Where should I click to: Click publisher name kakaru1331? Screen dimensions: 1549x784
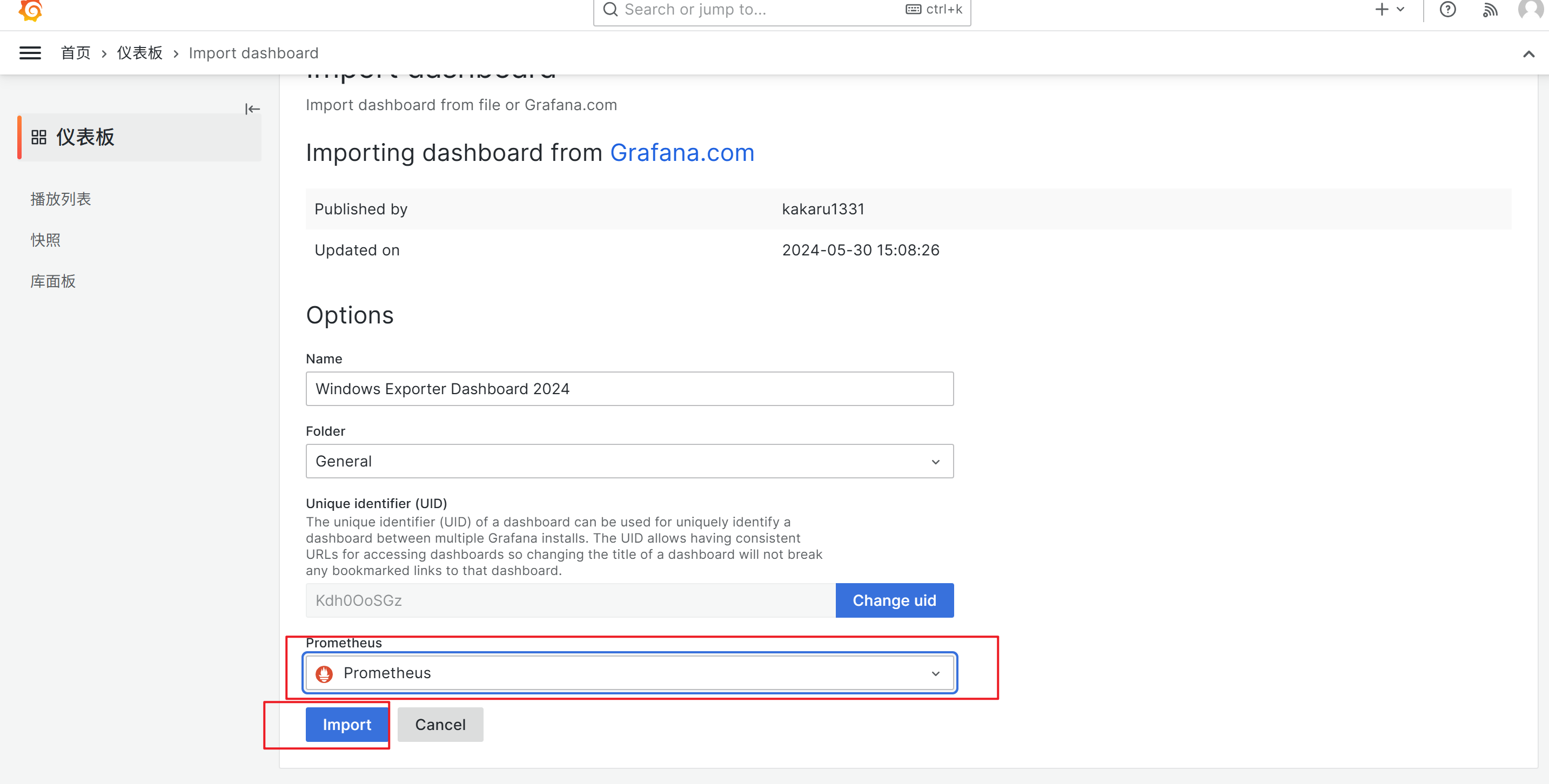(823, 209)
